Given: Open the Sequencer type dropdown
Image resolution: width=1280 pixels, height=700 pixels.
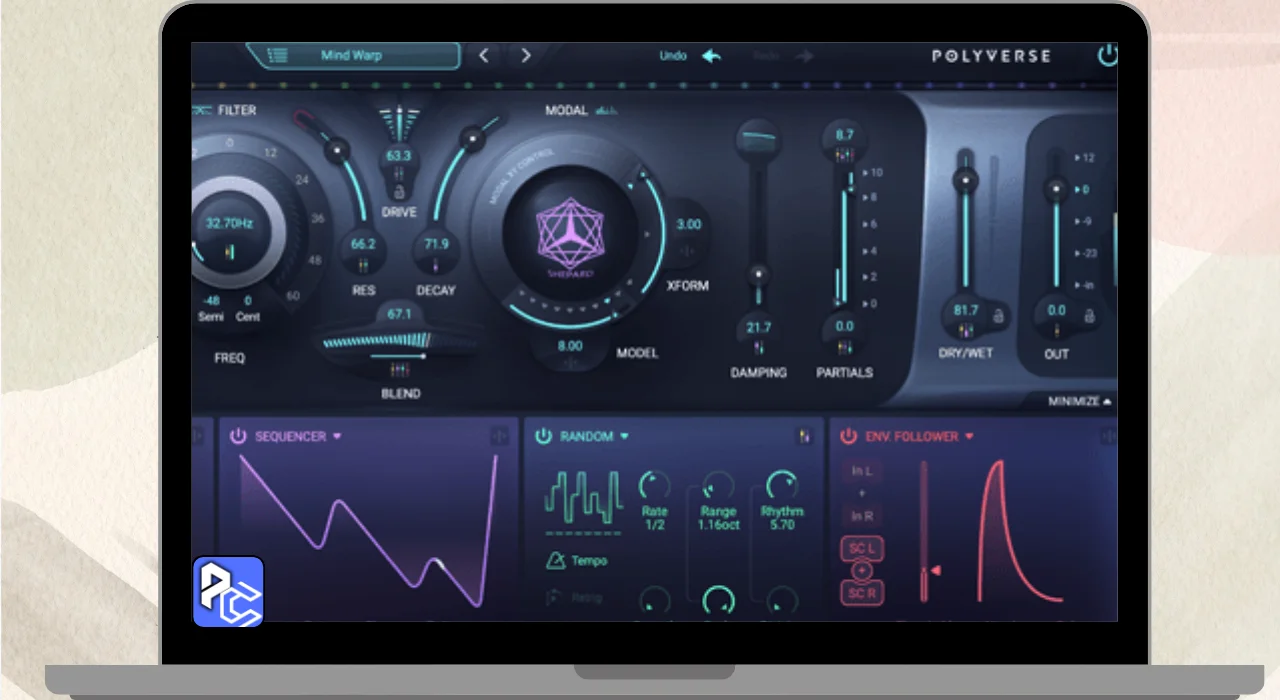Looking at the screenshot, I should tap(337, 437).
